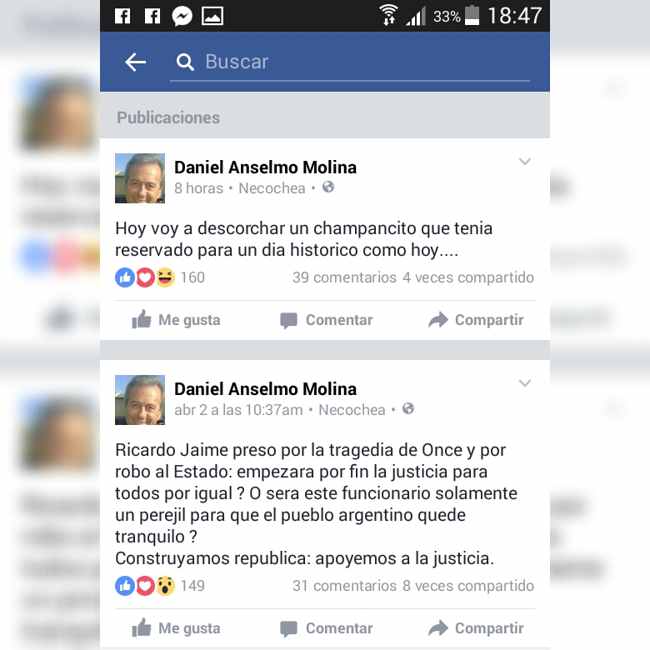Open post options chevron on first post

525,161
